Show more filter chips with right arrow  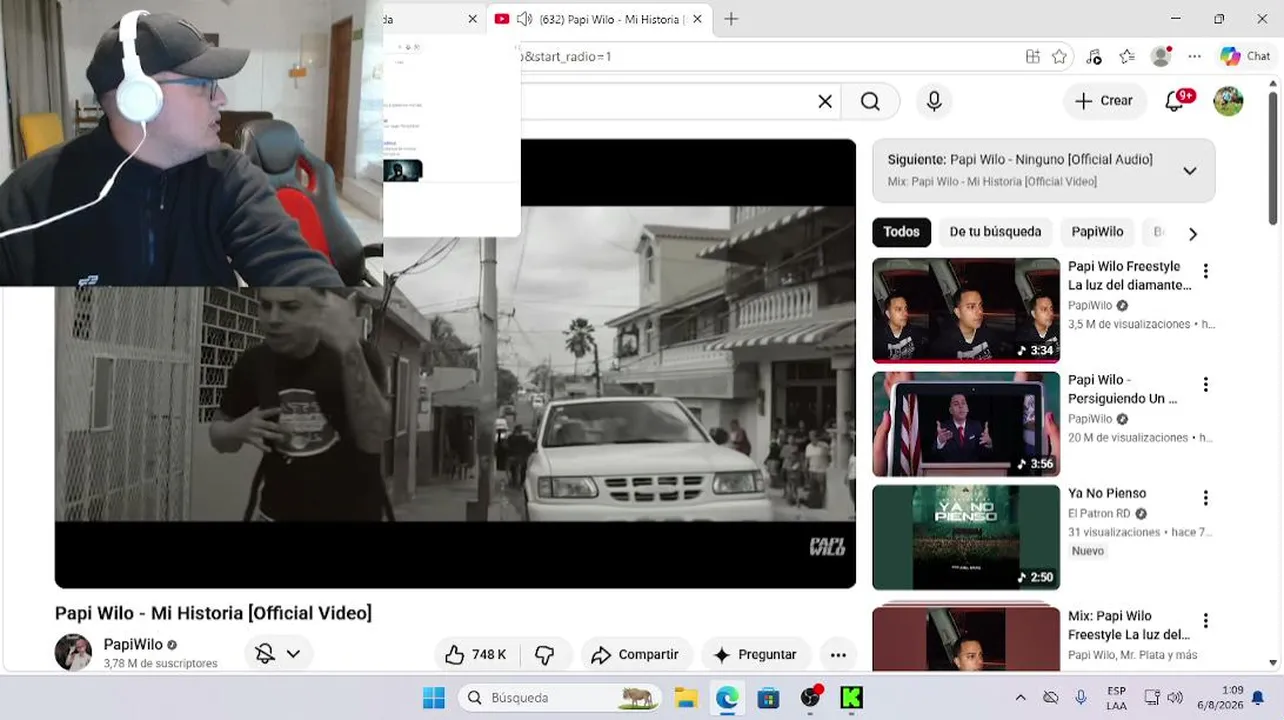[1192, 233]
